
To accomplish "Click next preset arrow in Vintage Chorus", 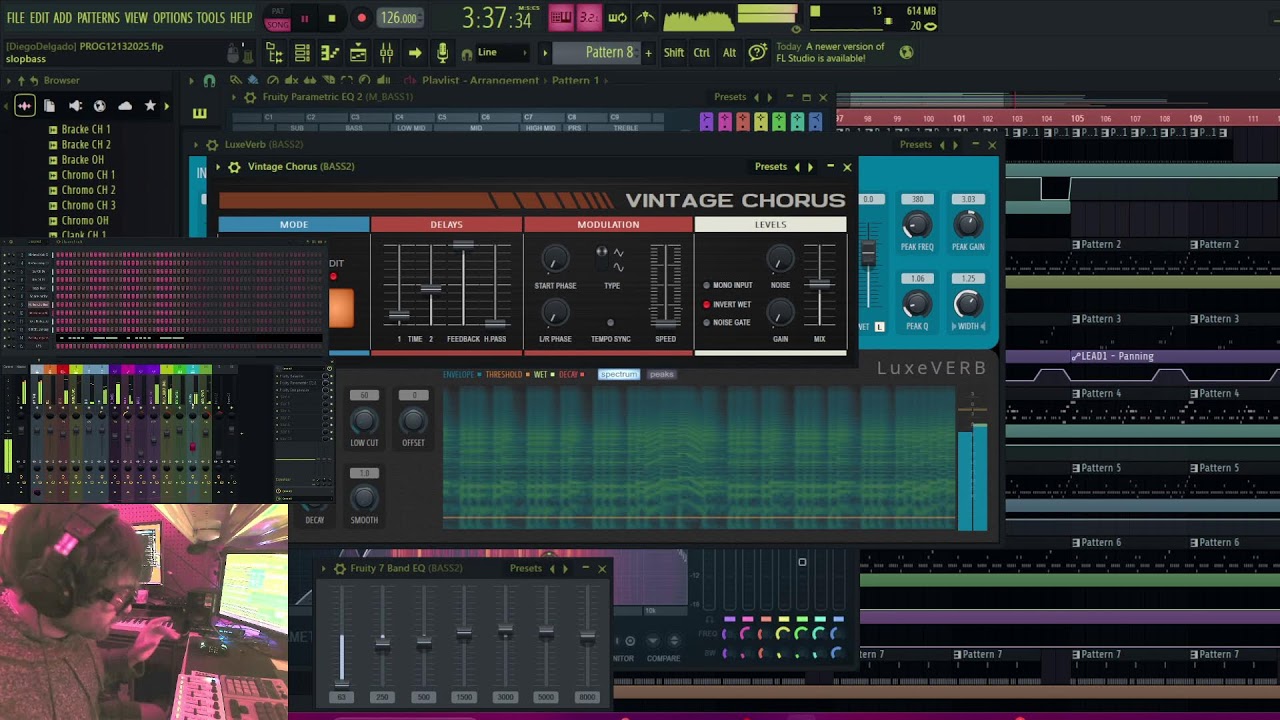I will [x=810, y=167].
